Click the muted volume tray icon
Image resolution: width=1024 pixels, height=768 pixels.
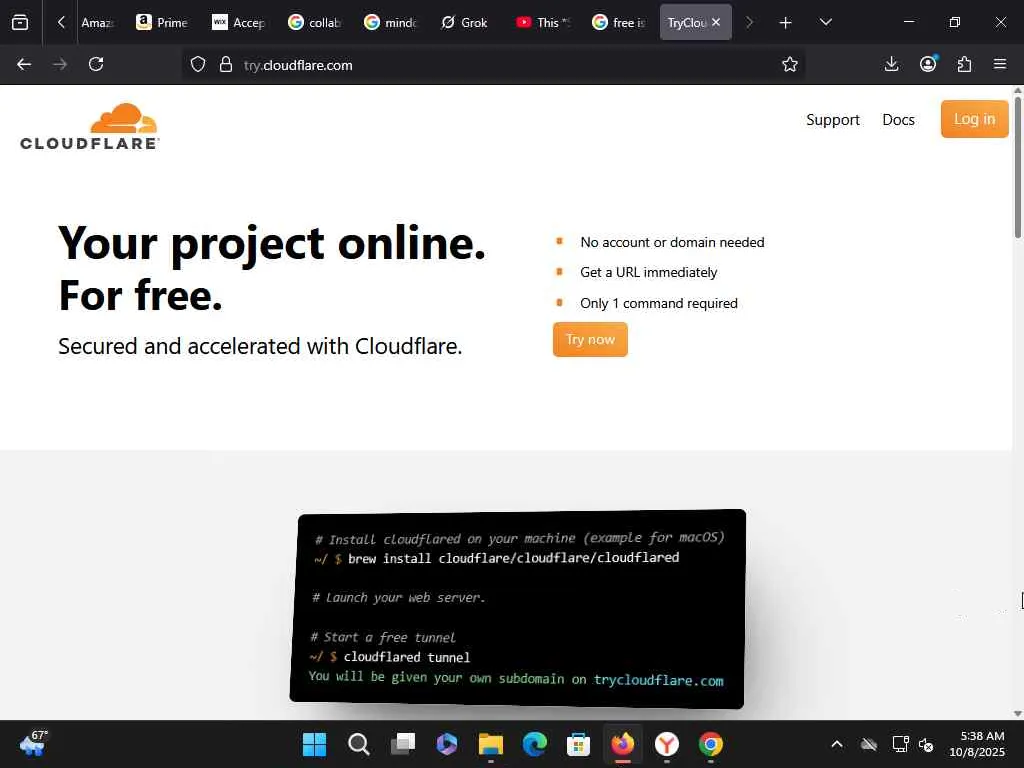926,744
